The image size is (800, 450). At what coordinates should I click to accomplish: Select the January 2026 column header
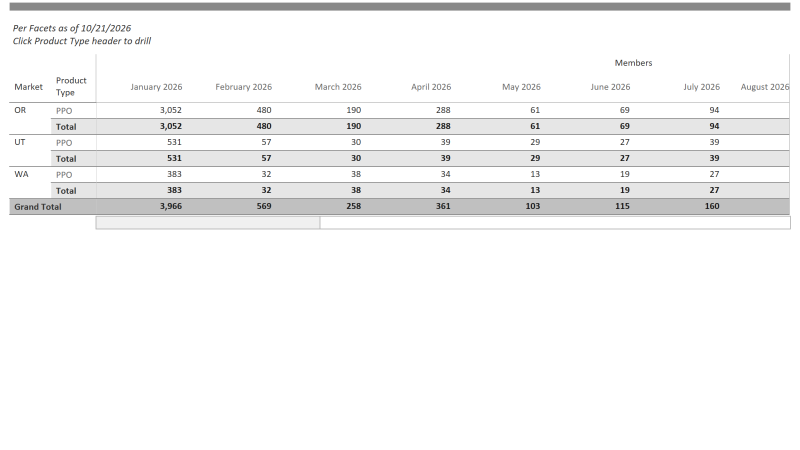(x=156, y=87)
